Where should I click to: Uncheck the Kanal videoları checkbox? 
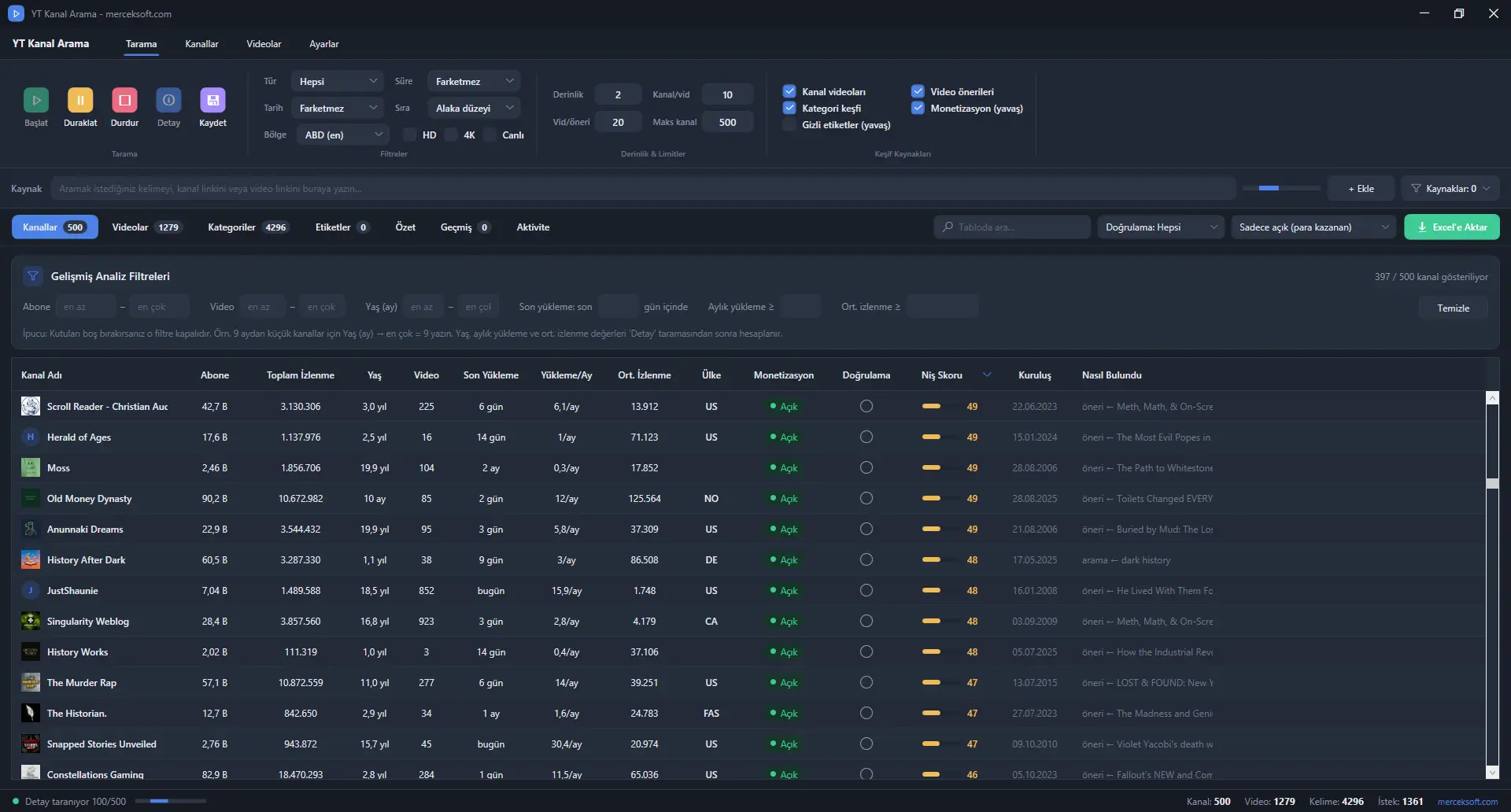click(789, 91)
